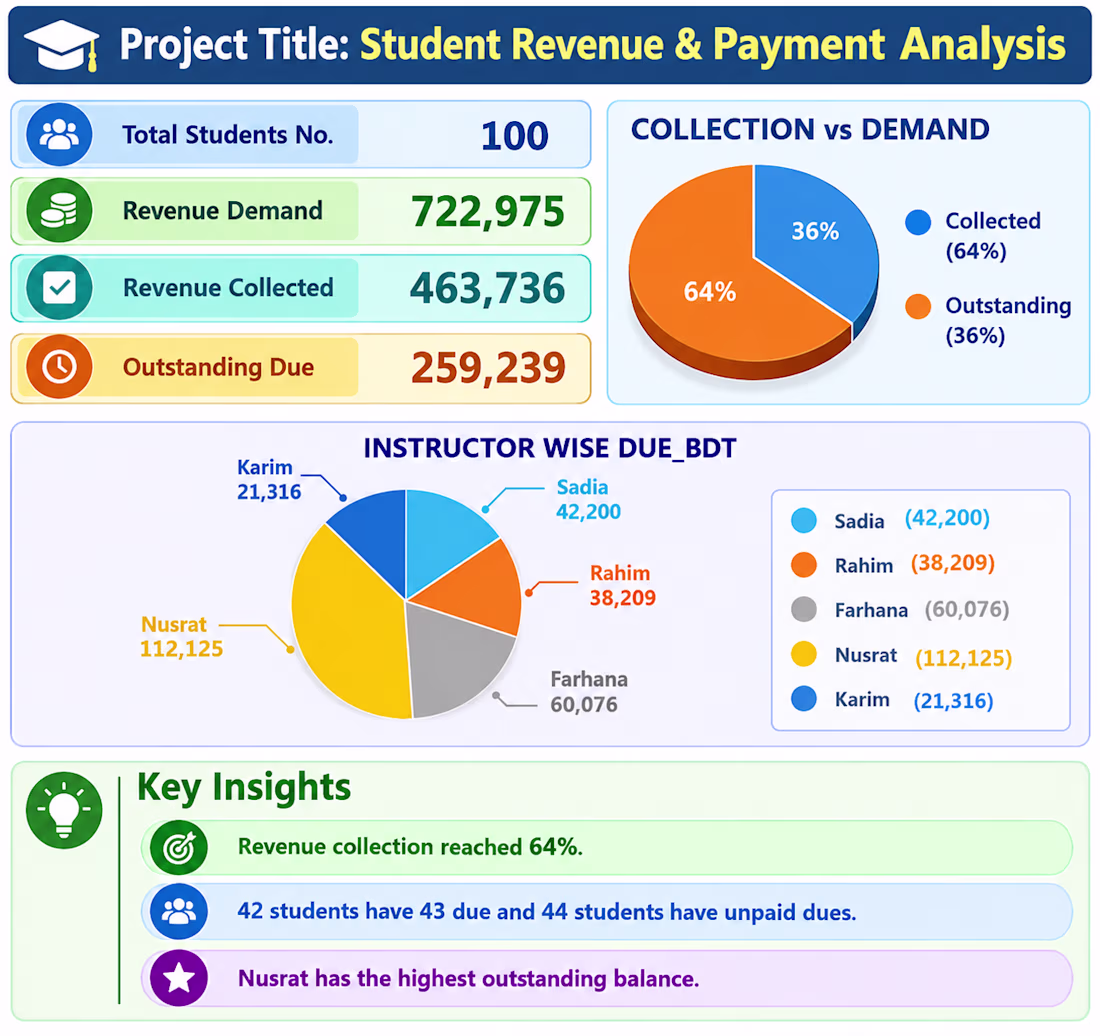Click the "Collected (64%)" legend label
Screen dimensions: 1100x1036
(x=993, y=236)
